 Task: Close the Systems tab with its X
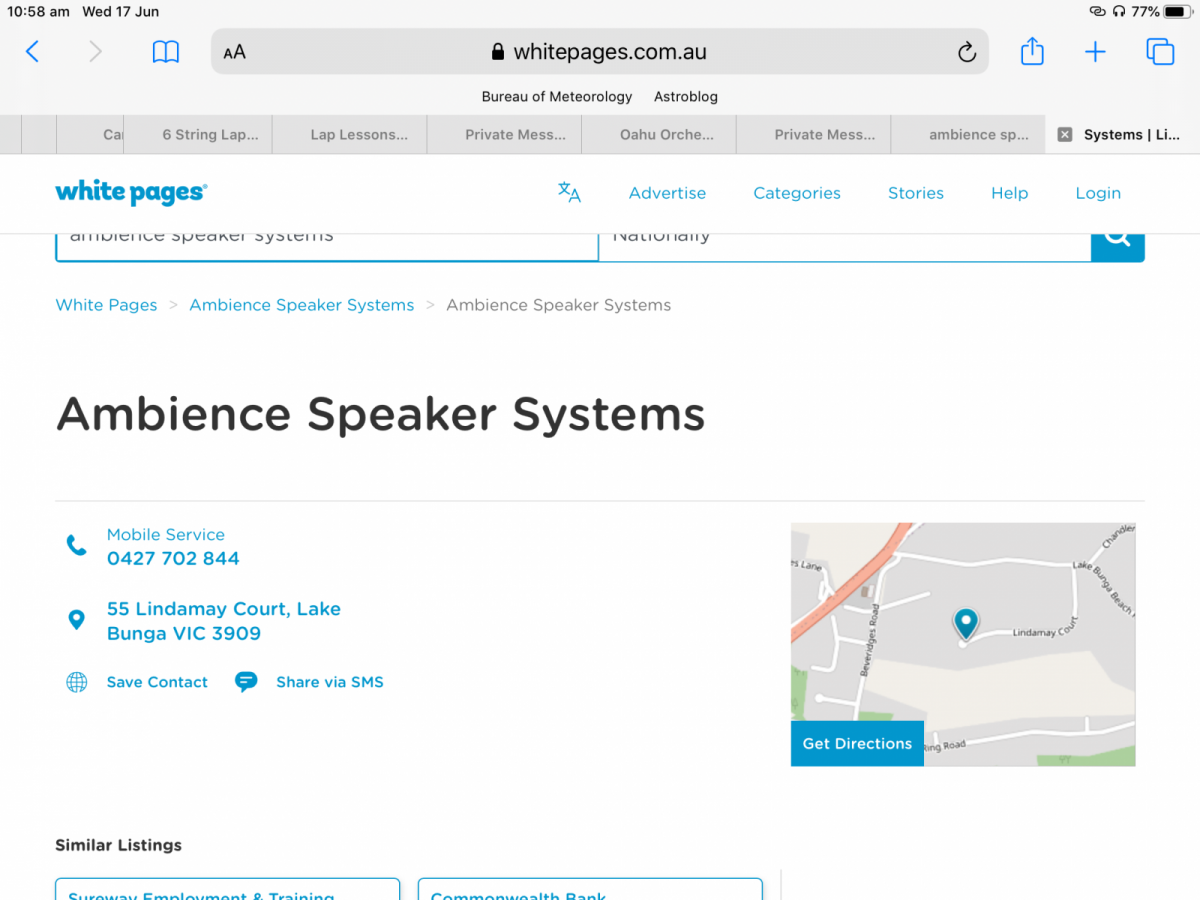[x=1065, y=134]
